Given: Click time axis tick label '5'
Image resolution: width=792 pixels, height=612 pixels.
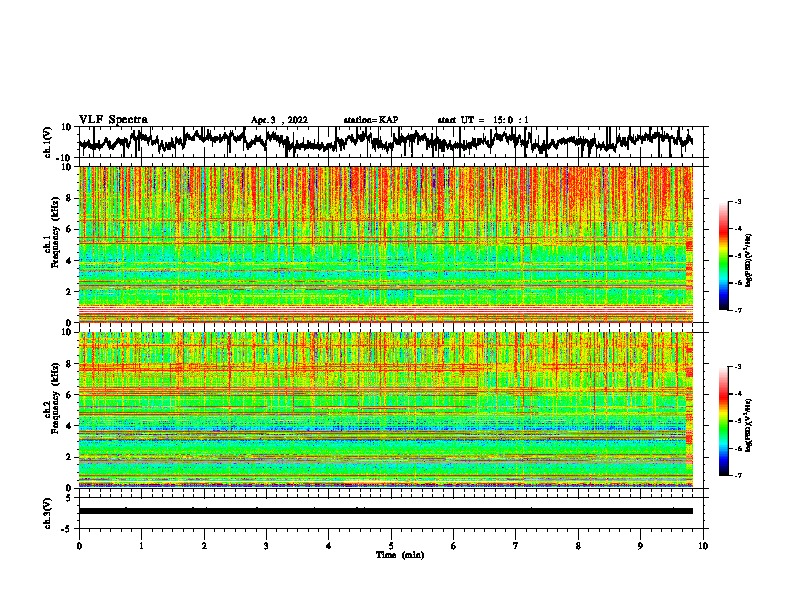Looking at the screenshot, I should point(391,546).
